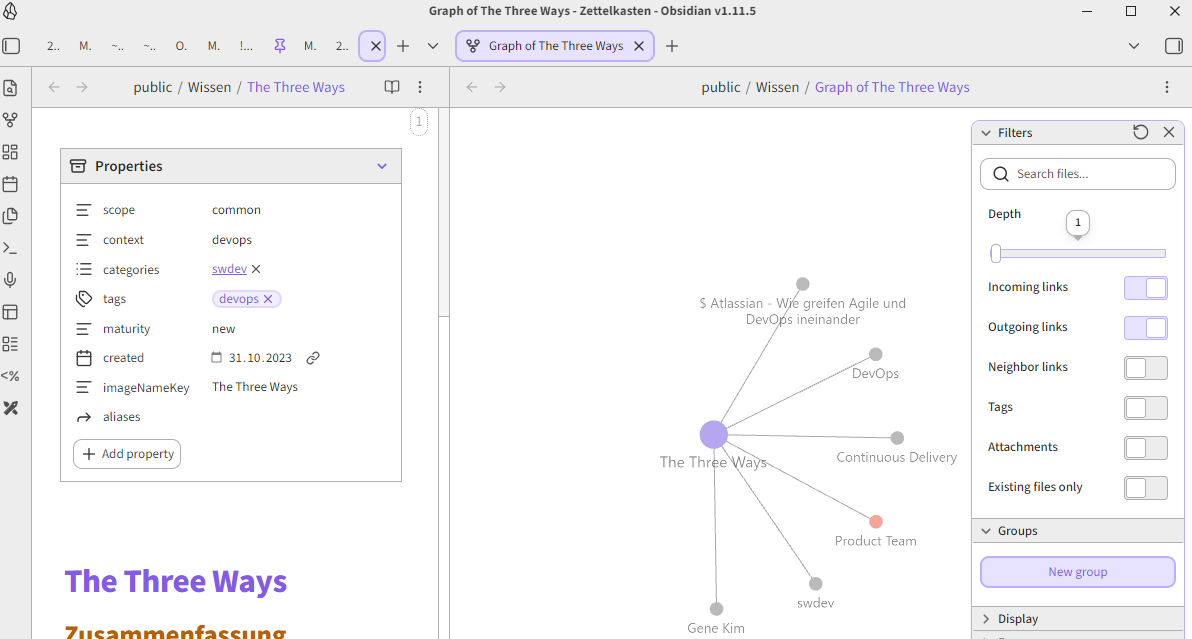Open daily note calendar icon in ribbon
Image resolution: width=1192 pixels, height=639 pixels.
pyautogui.click(x=11, y=184)
